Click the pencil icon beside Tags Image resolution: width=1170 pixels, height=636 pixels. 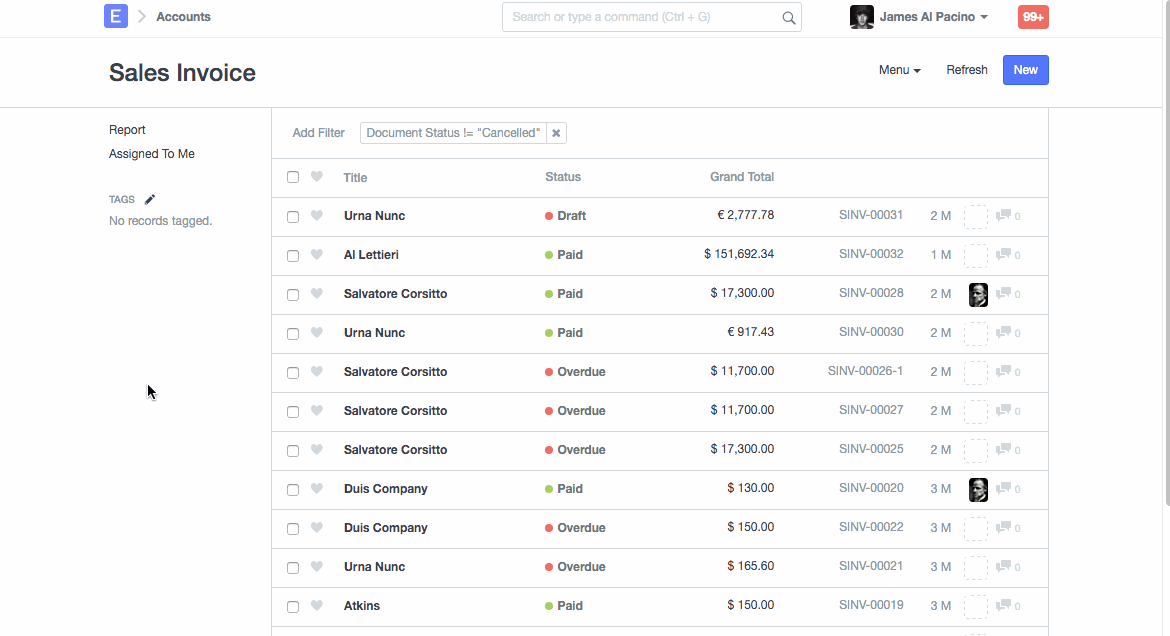click(x=150, y=199)
